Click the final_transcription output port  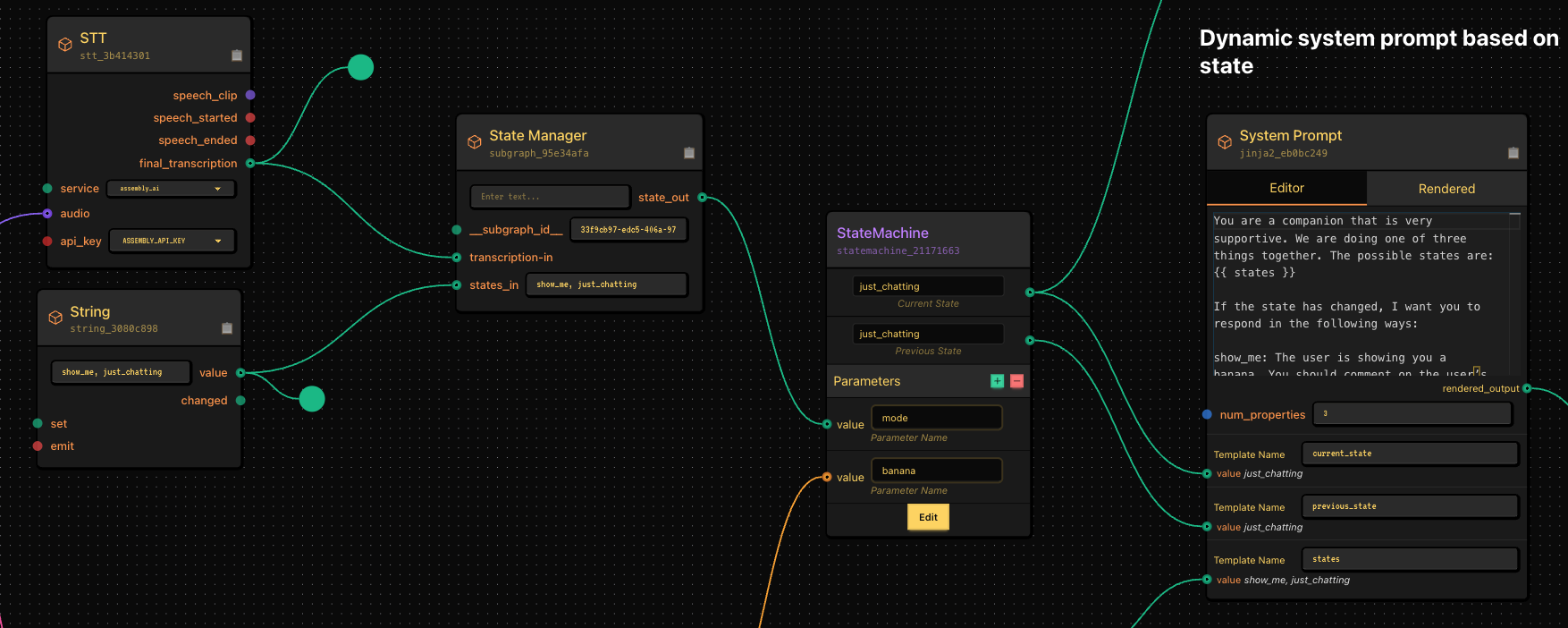250,163
